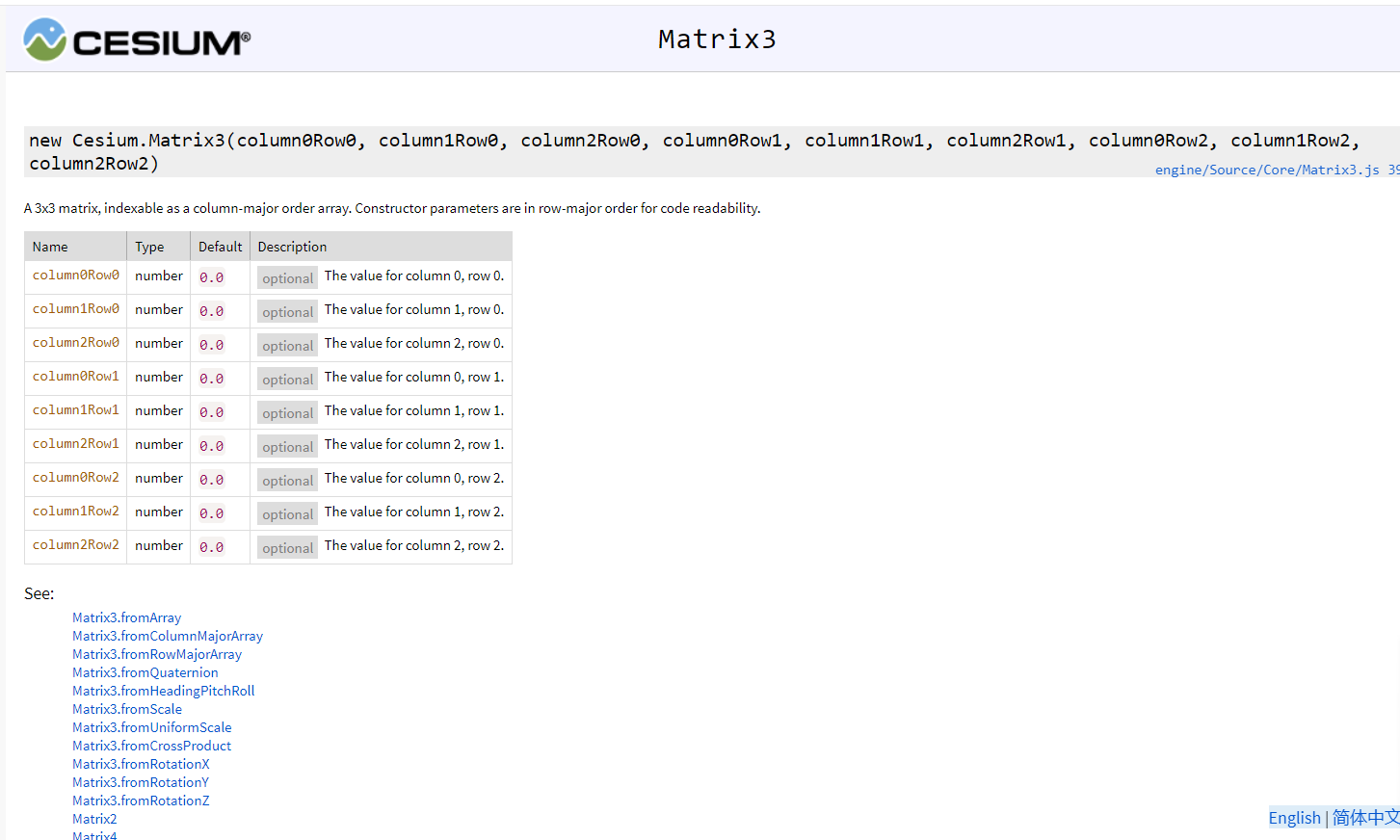Click the Default column header

(221, 247)
